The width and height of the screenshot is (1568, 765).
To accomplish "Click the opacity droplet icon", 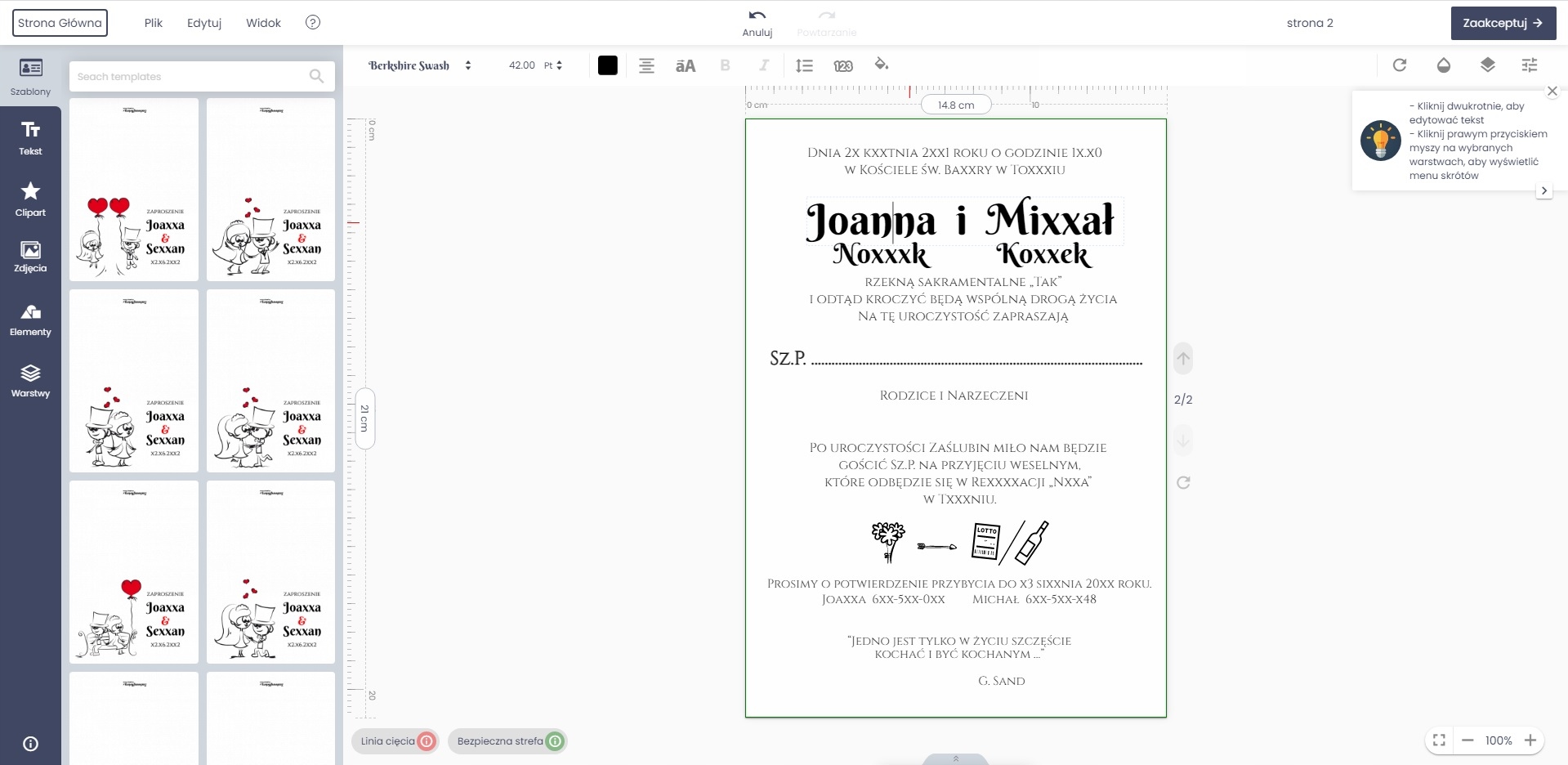I will point(1444,65).
